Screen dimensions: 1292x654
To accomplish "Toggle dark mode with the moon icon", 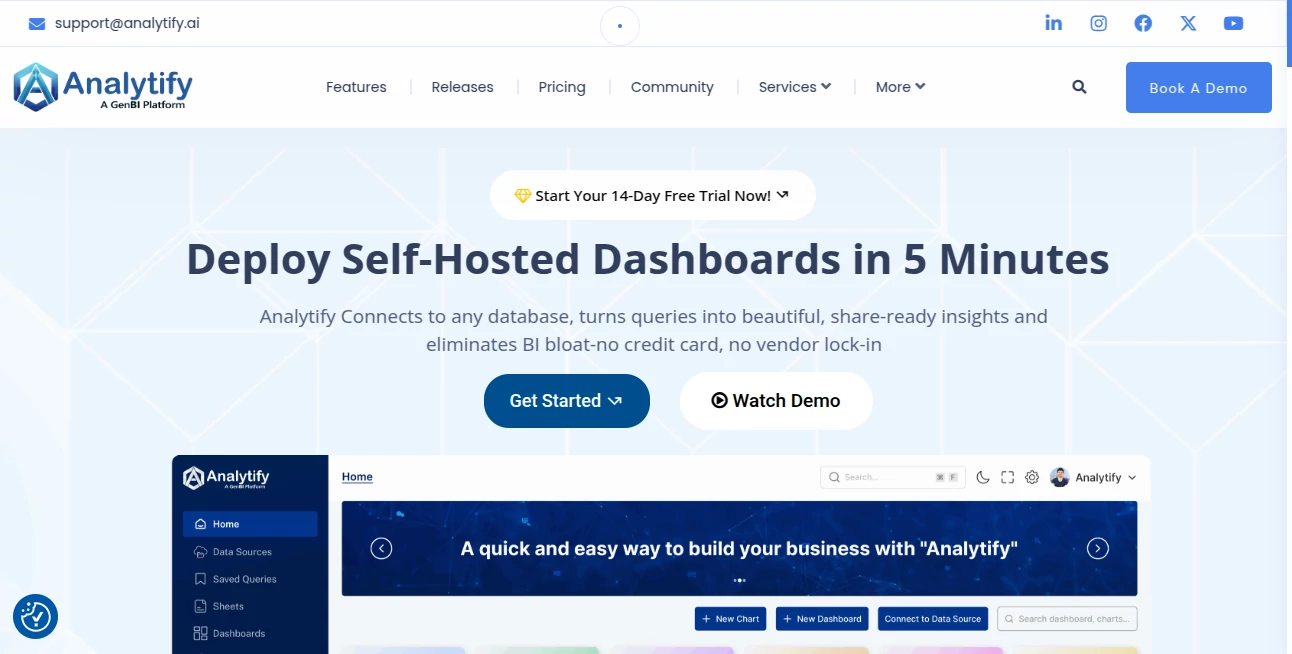I will coord(983,477).
